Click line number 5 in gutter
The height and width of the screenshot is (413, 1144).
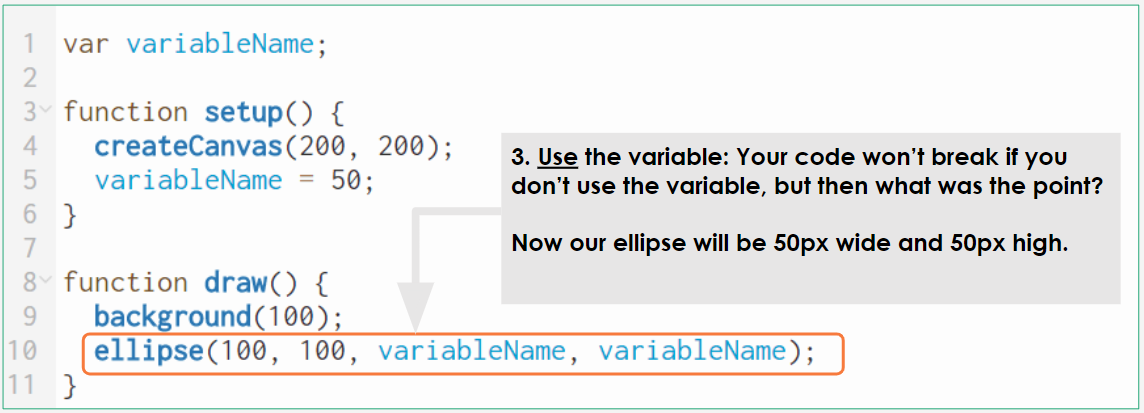(29, 180)
